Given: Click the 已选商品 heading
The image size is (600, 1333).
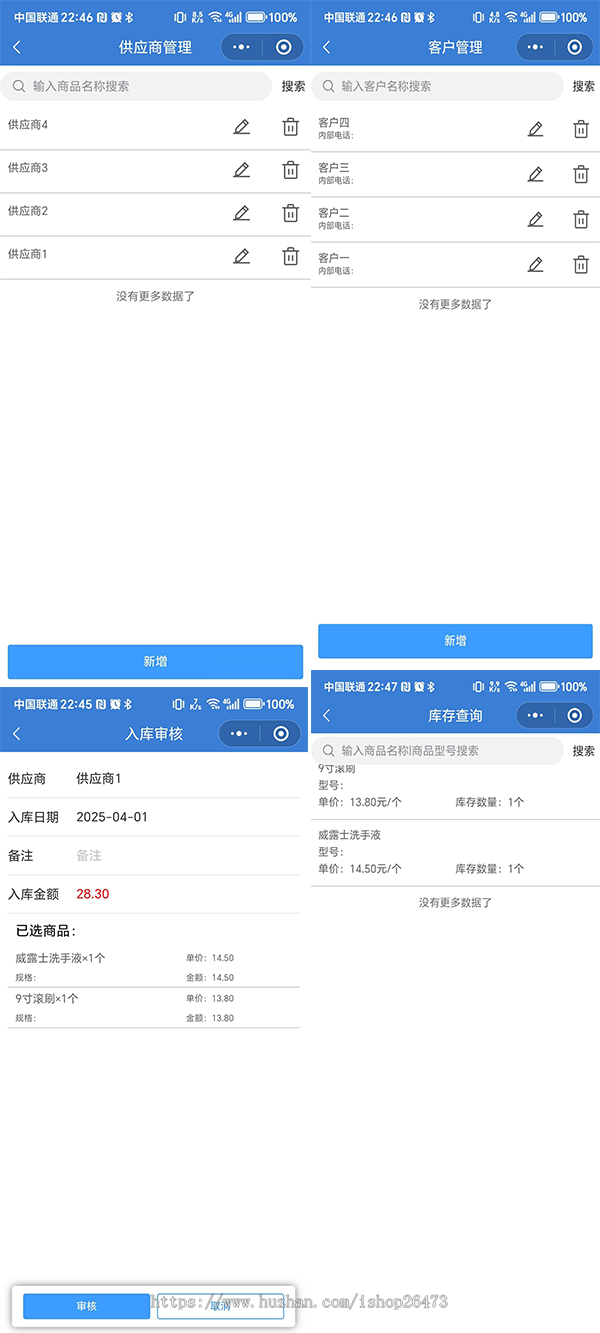Looking at the screenshot, I should coord(46,931).
